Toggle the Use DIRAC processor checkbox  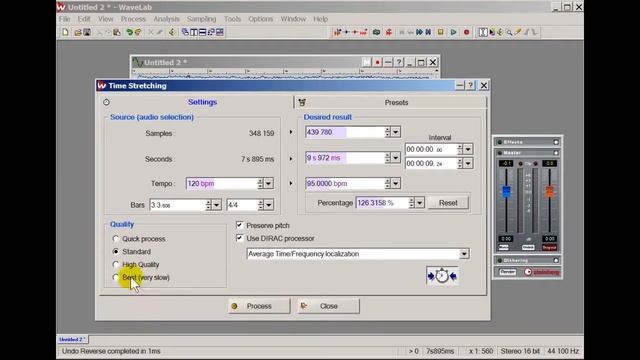(x=240, y=238)
